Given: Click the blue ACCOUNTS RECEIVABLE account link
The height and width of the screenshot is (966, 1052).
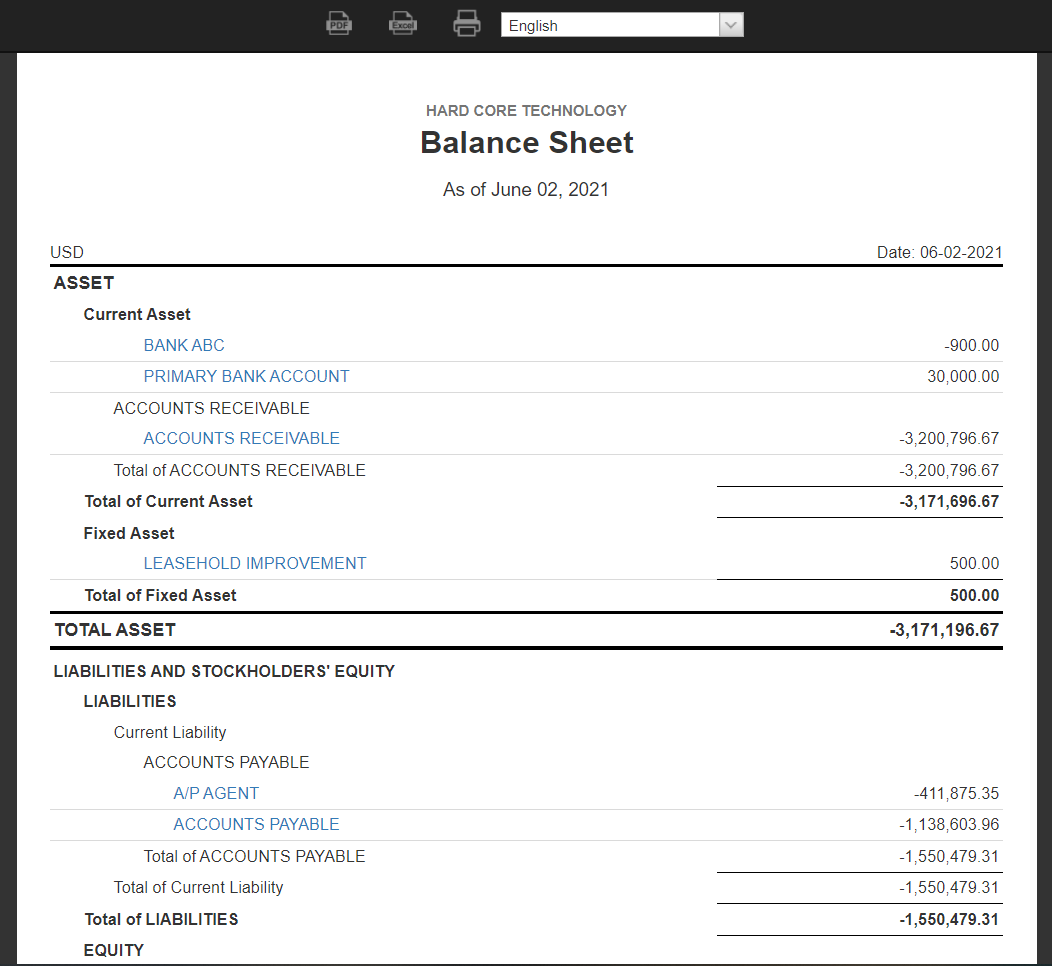Looking at the screenshot, I should pos(241,438).
